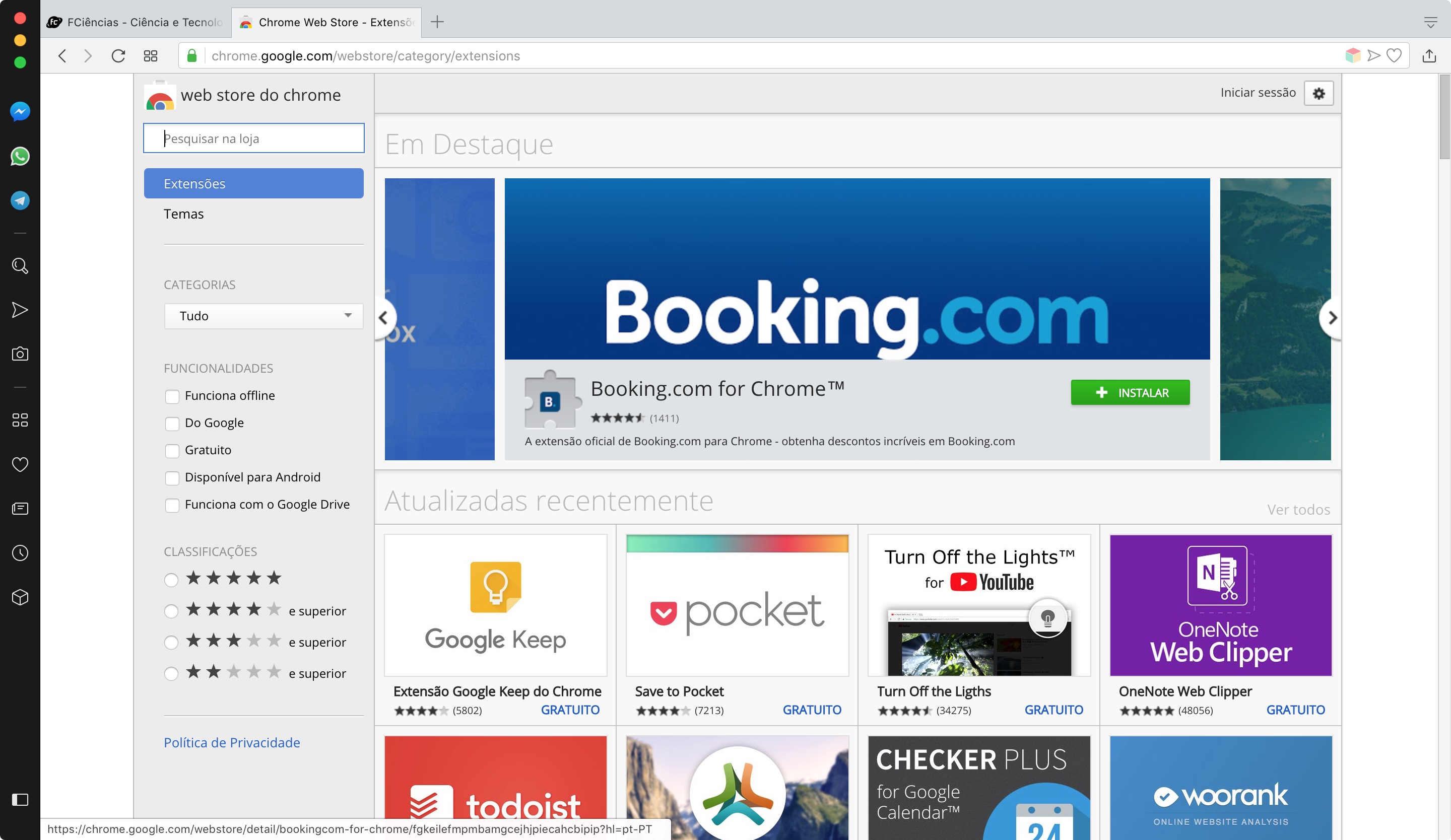This screenshot has height=840, width=1451.
Task: Add page to bookmarks heart icon
Action: tap(1394, 55)
